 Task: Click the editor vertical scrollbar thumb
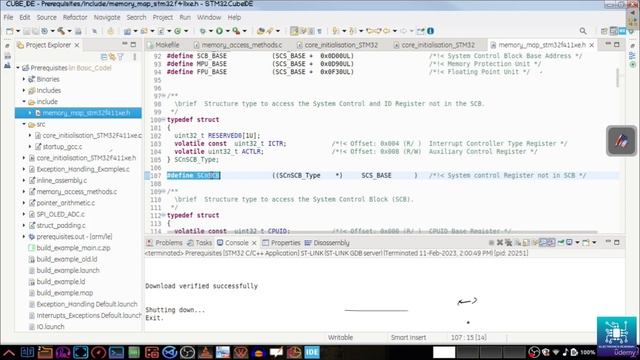point(617,78)
